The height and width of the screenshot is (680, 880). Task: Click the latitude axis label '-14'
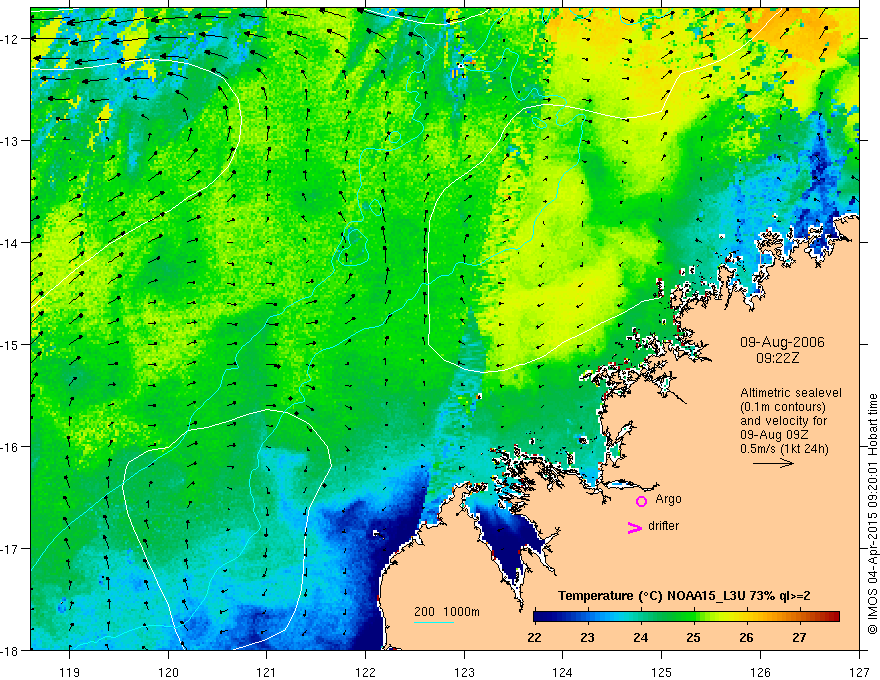pos(11,243)
